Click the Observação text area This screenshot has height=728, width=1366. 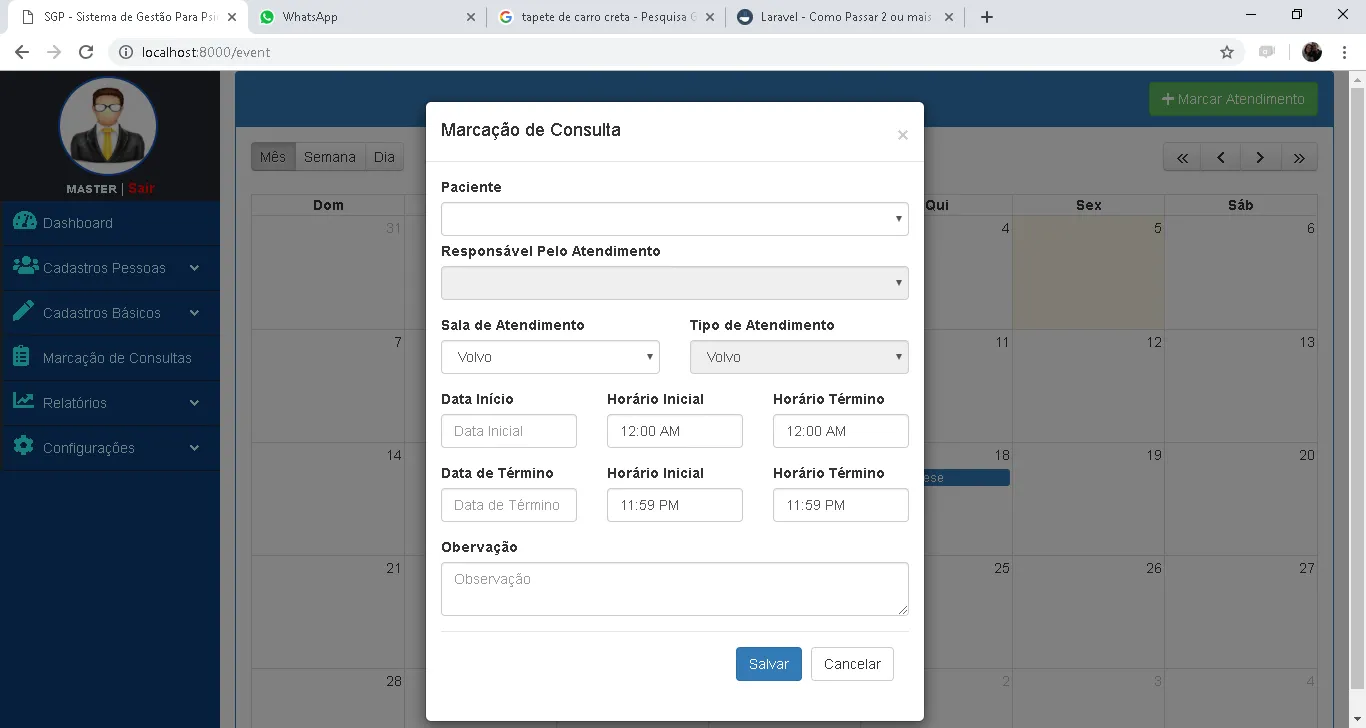(674, 588)
